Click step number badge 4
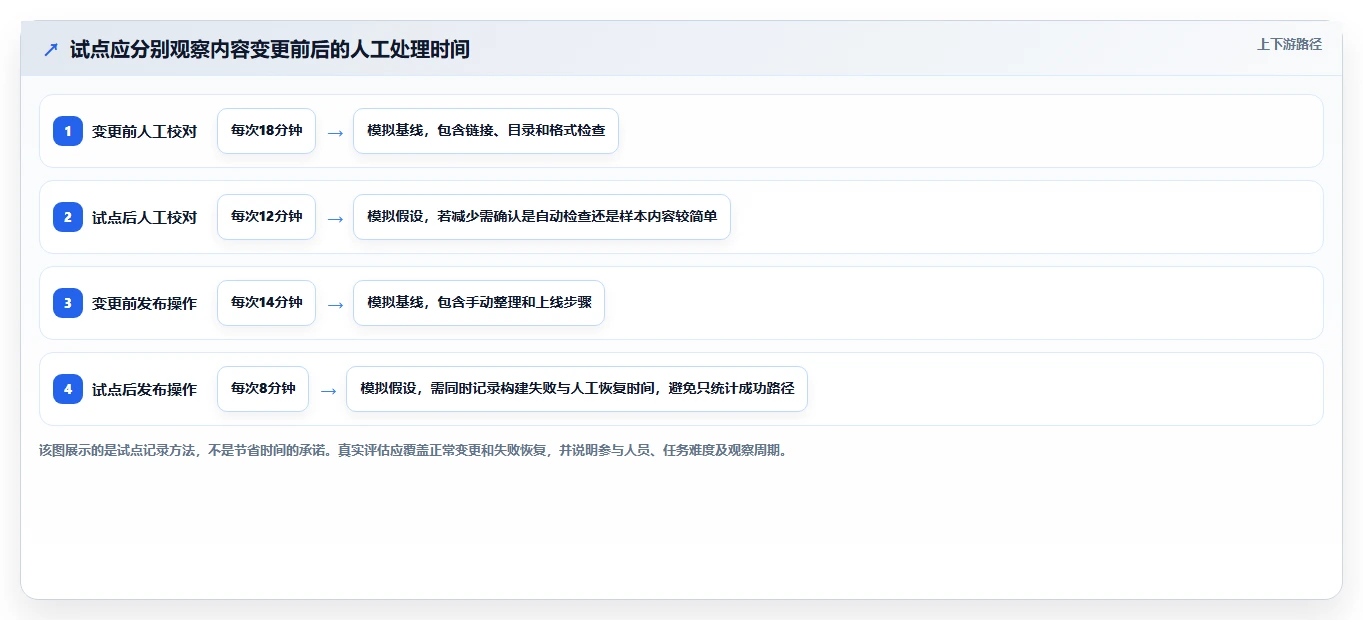 [68, 389]
